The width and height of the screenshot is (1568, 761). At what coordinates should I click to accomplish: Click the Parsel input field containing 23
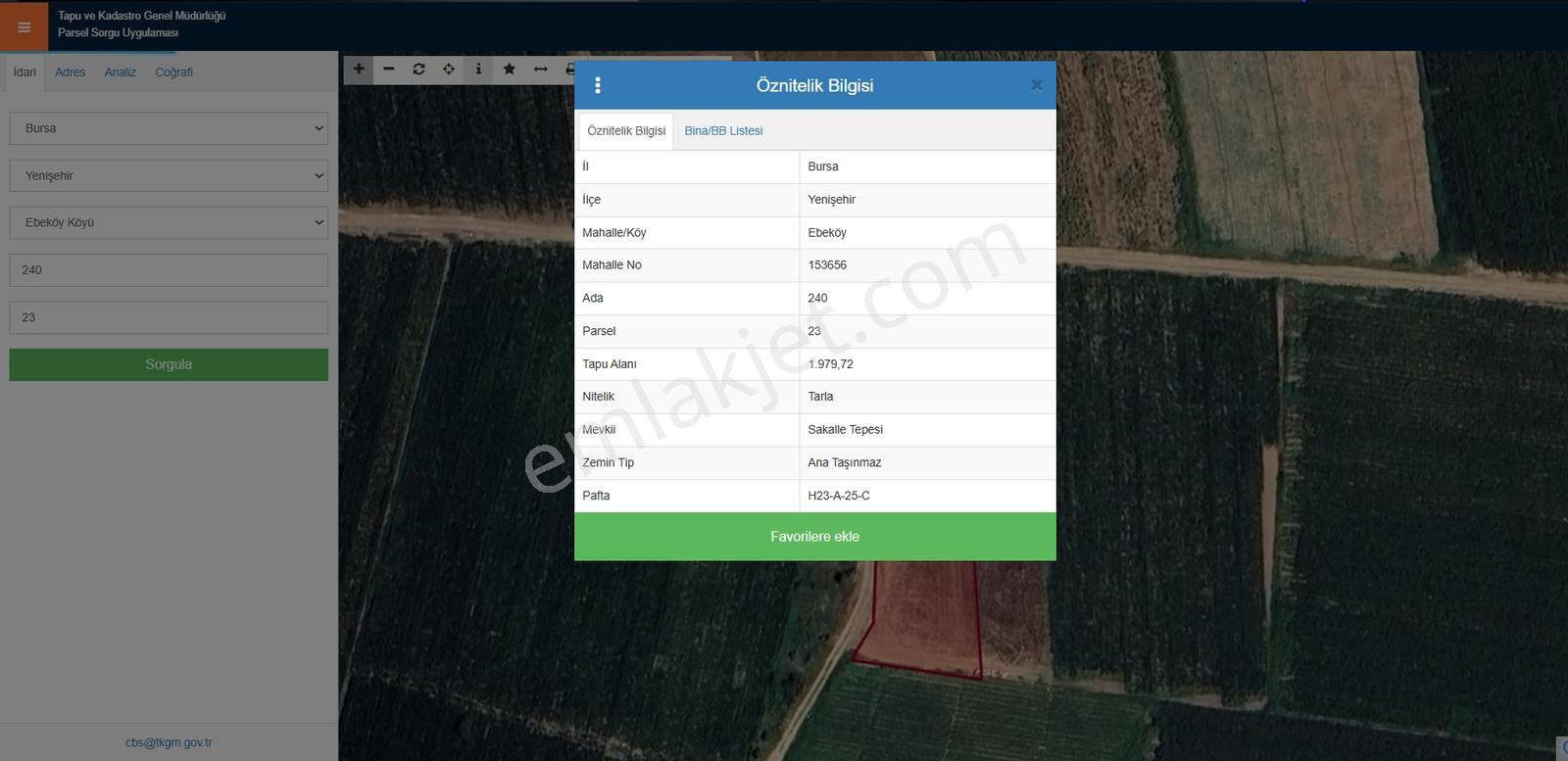click(x=169, y=317)
